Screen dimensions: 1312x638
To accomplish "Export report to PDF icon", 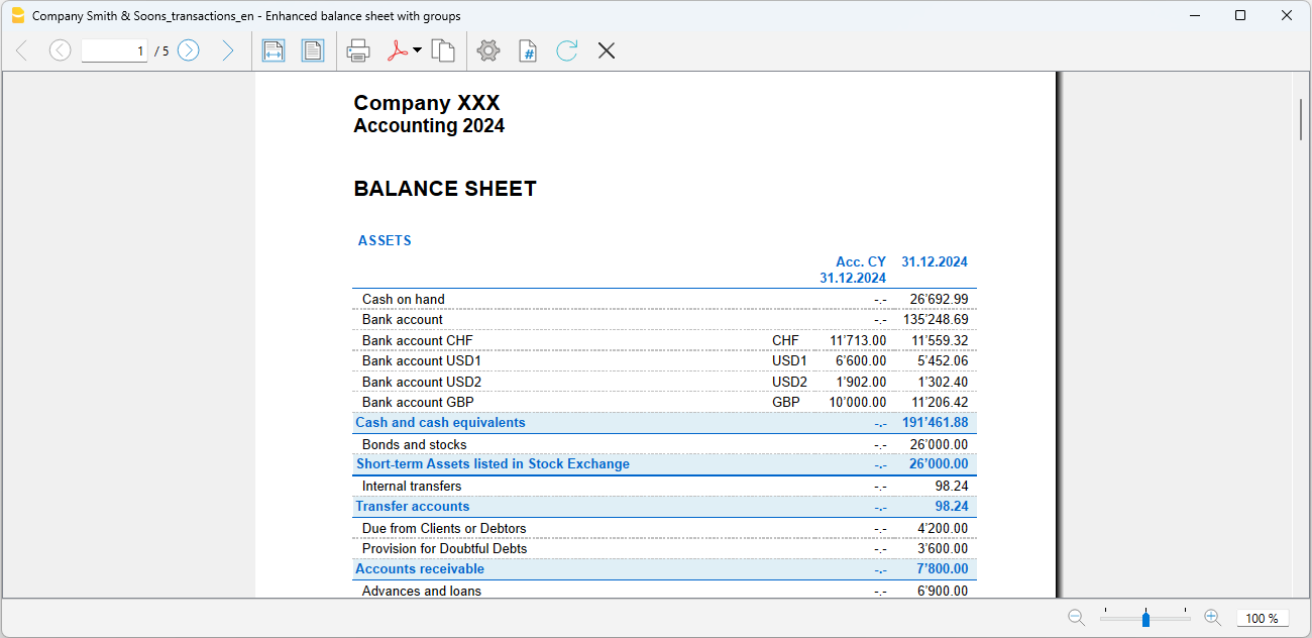I will [x=398, y=50].
